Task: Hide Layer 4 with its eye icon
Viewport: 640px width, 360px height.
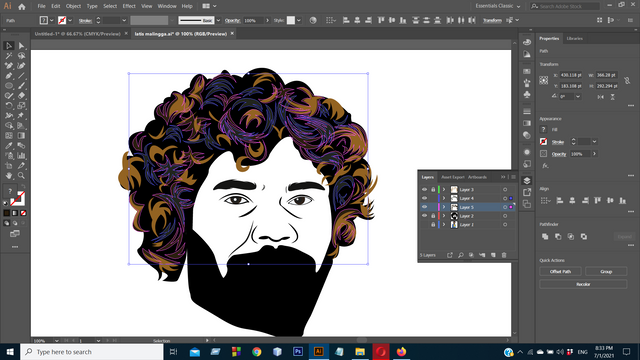Action: tap(424, 198)
